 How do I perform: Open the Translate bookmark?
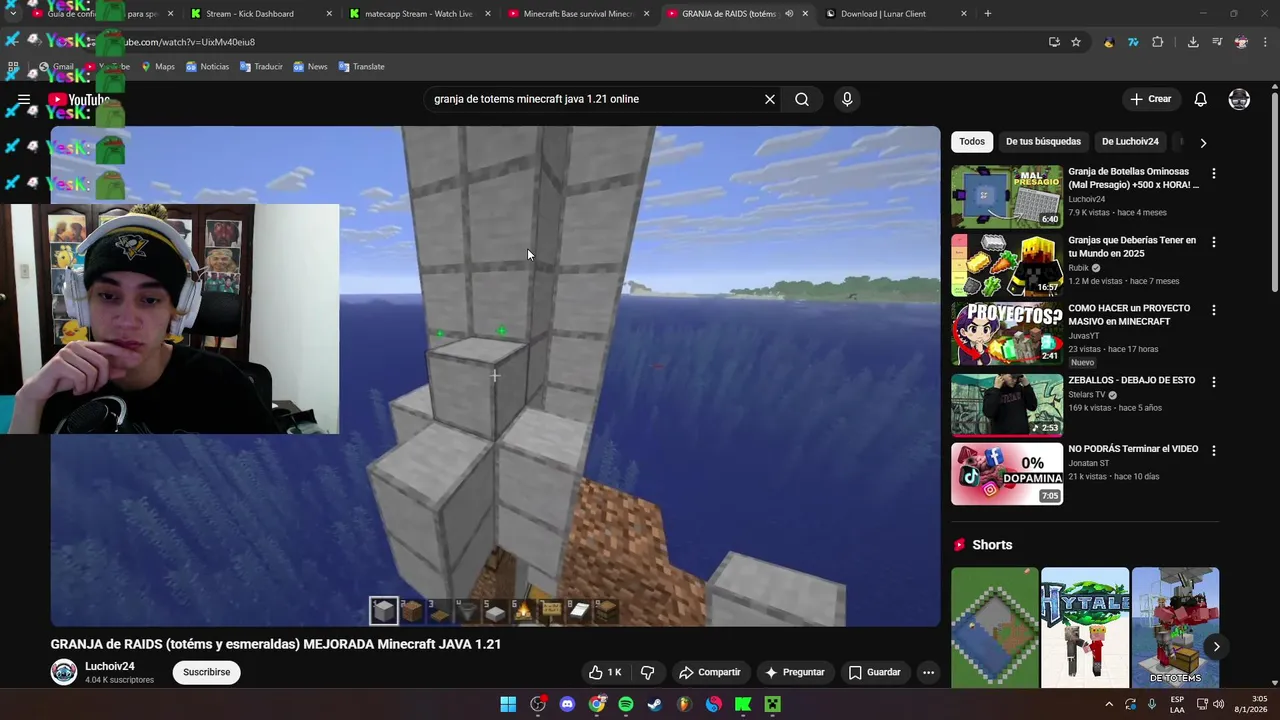(x=361, y=67)
